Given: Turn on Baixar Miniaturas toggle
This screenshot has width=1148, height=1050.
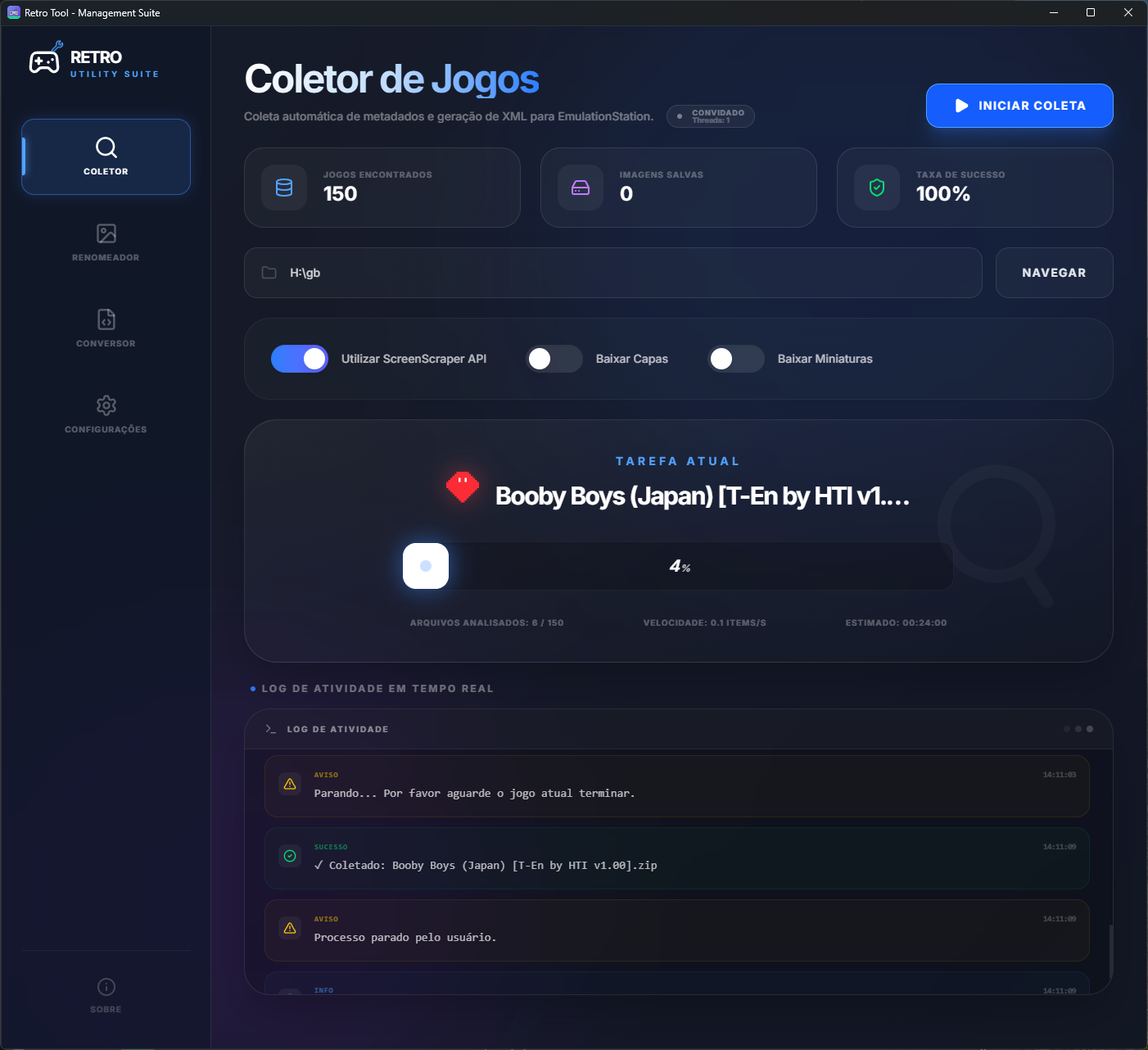Looking at the screenshot, I should (x=736, y=359).
